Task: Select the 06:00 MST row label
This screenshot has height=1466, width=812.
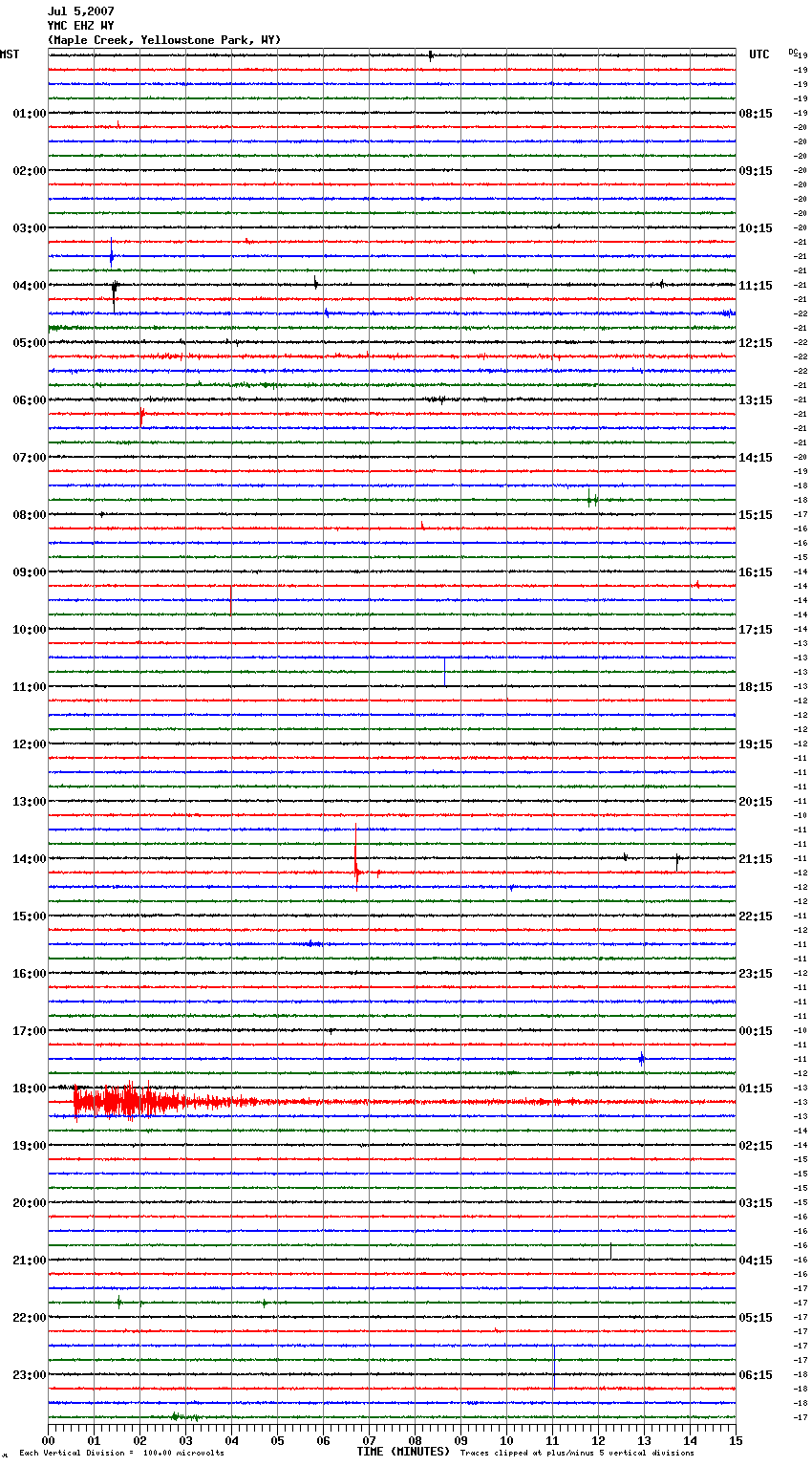Action: [29, 400]
